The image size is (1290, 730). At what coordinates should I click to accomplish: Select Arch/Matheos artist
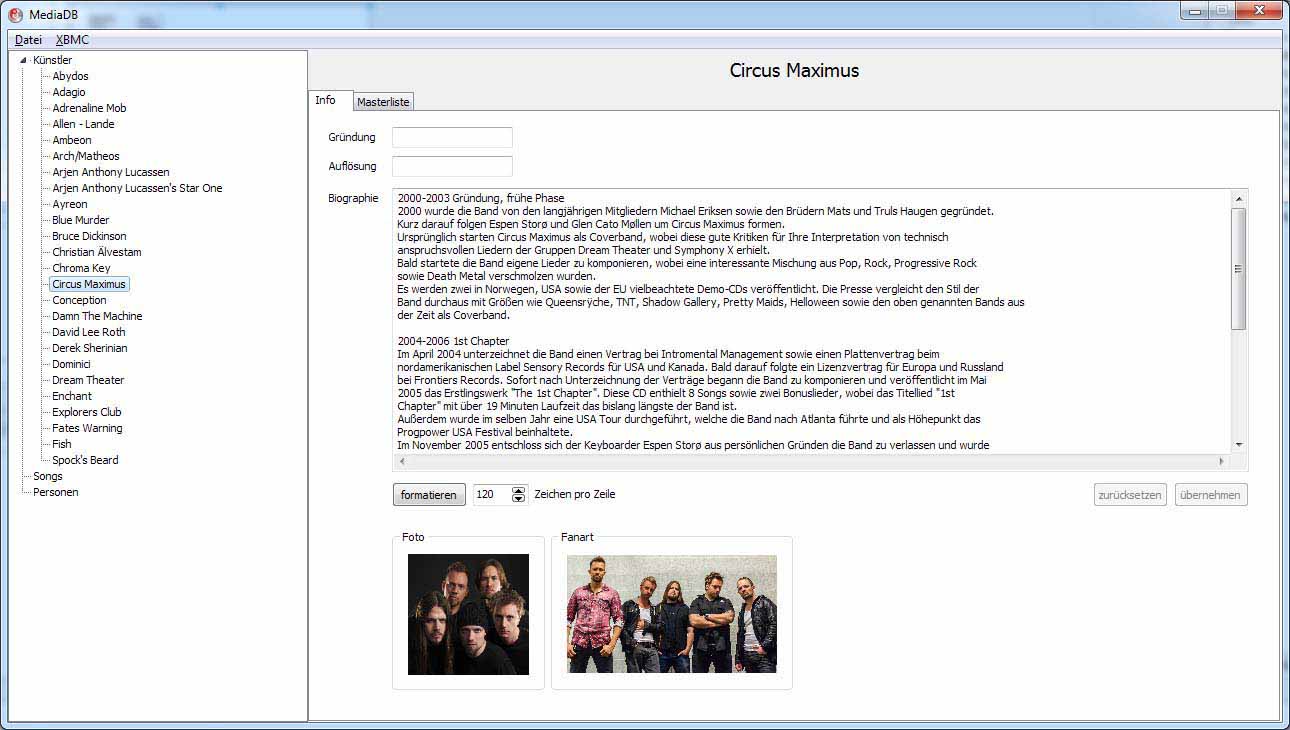(x=86, y=156)
